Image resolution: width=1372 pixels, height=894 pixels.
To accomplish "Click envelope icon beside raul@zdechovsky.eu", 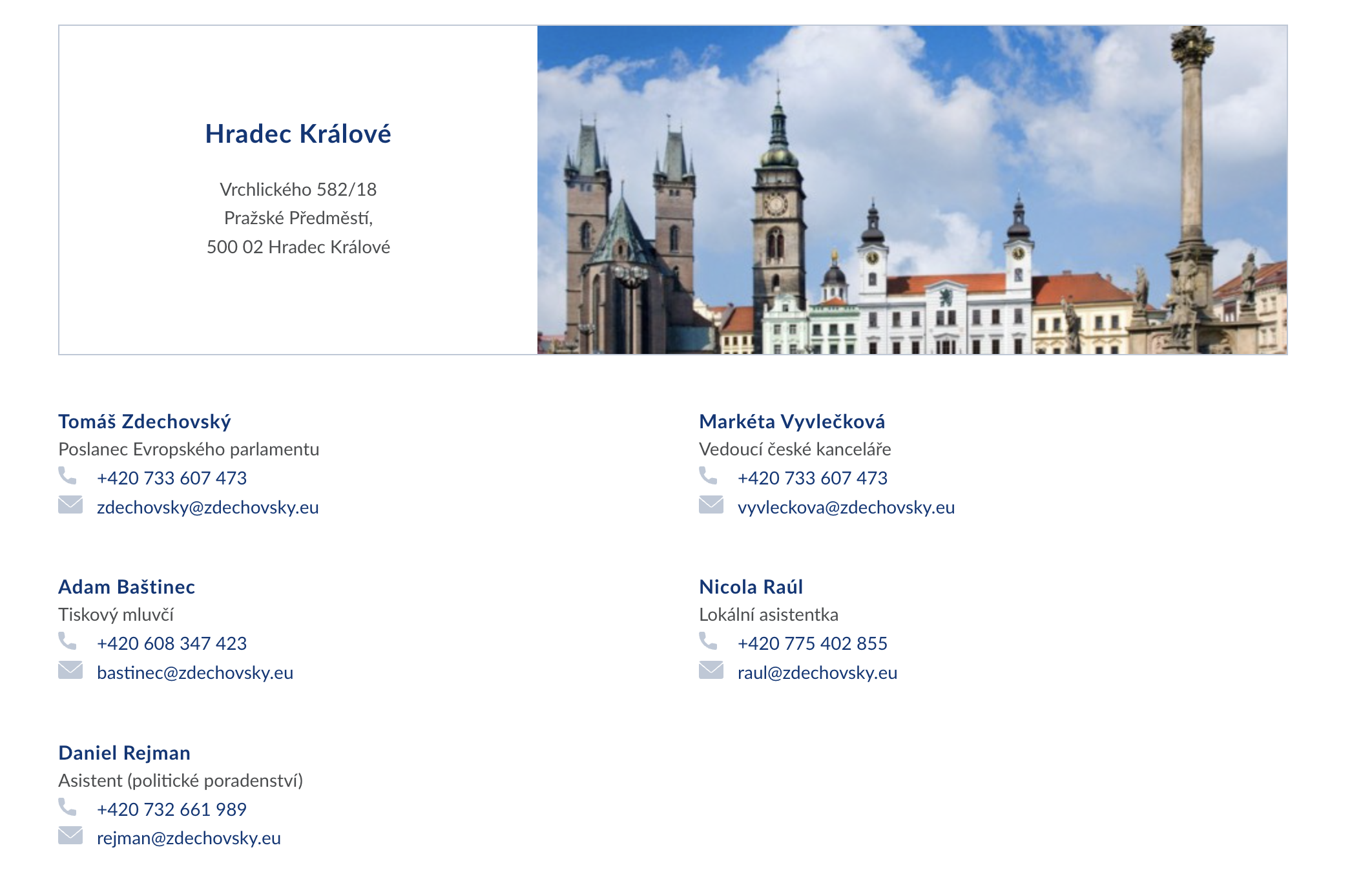I will tap(711, 670).
